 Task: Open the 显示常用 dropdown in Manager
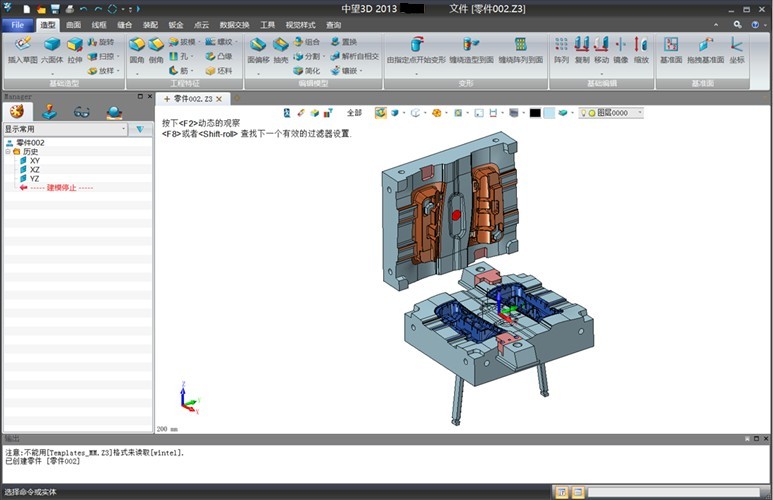coord(123,129)
